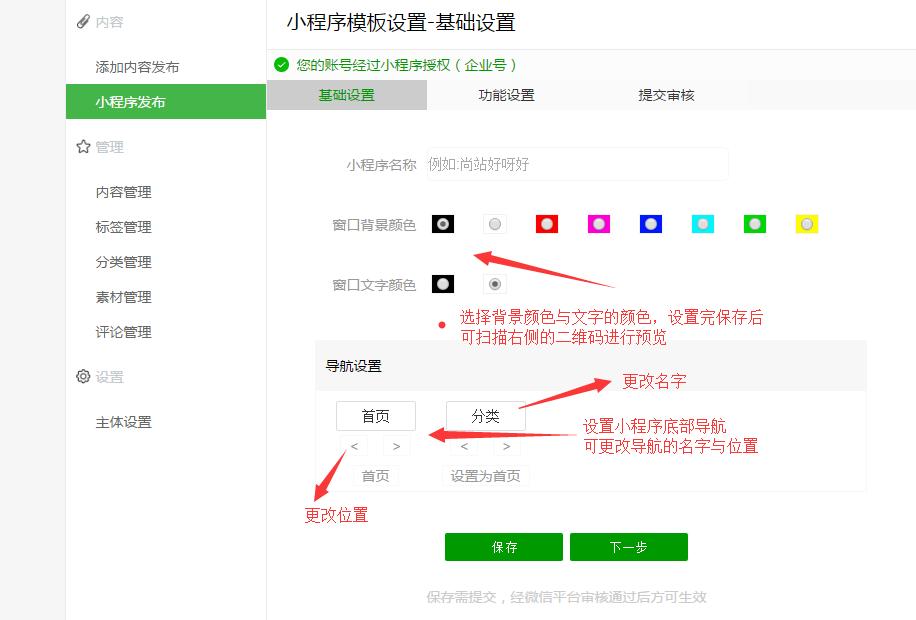The image size is (916, 620).
Task: Switch to the 基础设置 tab
Action: pos(347,95)
